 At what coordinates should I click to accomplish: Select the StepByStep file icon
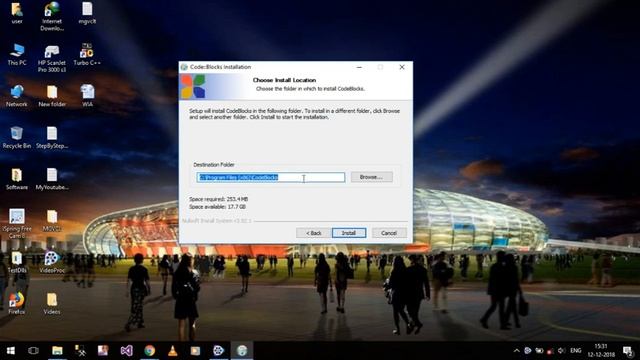click(x=52, y=138)
